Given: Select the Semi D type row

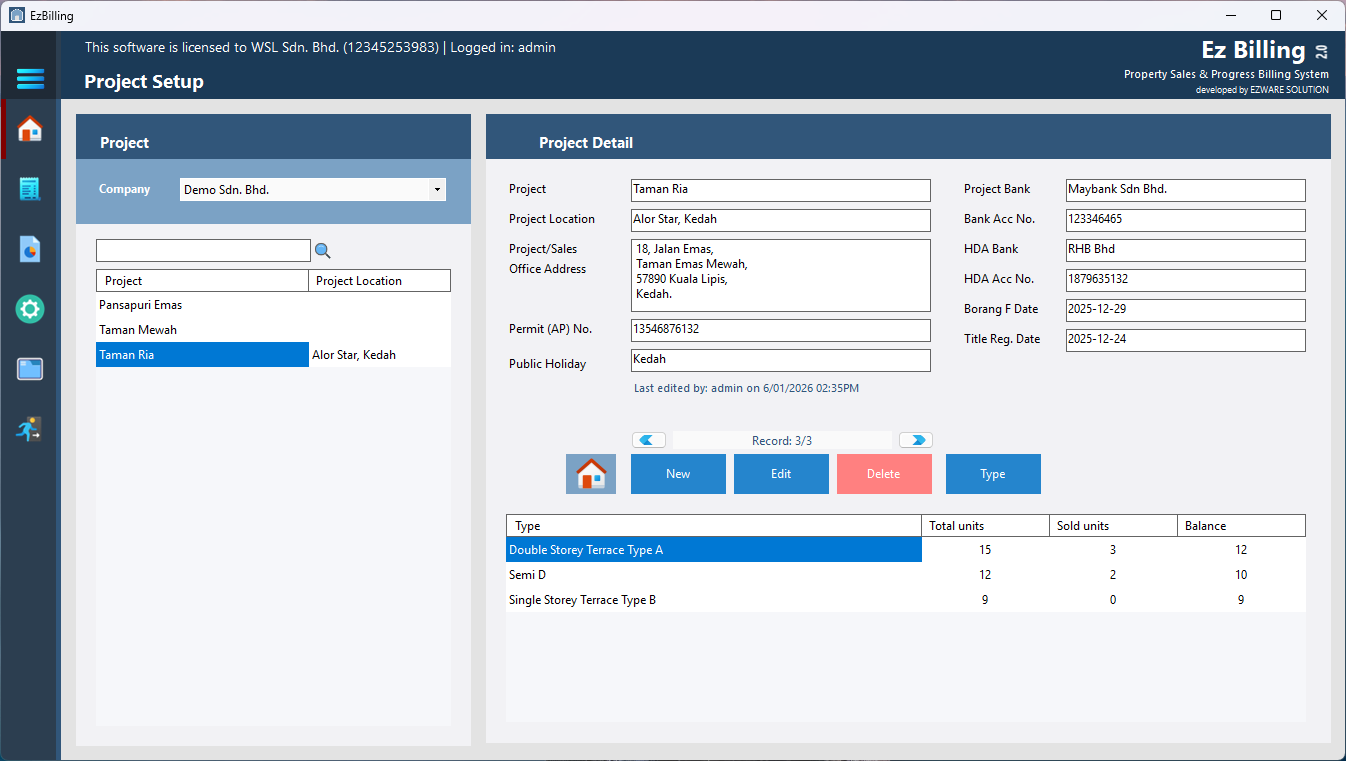Looking at the screenshot, I should point(906,575).
